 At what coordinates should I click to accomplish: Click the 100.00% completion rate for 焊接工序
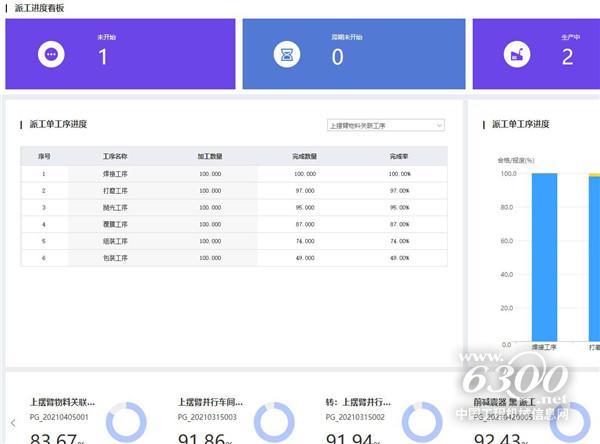tap(399, 174)
